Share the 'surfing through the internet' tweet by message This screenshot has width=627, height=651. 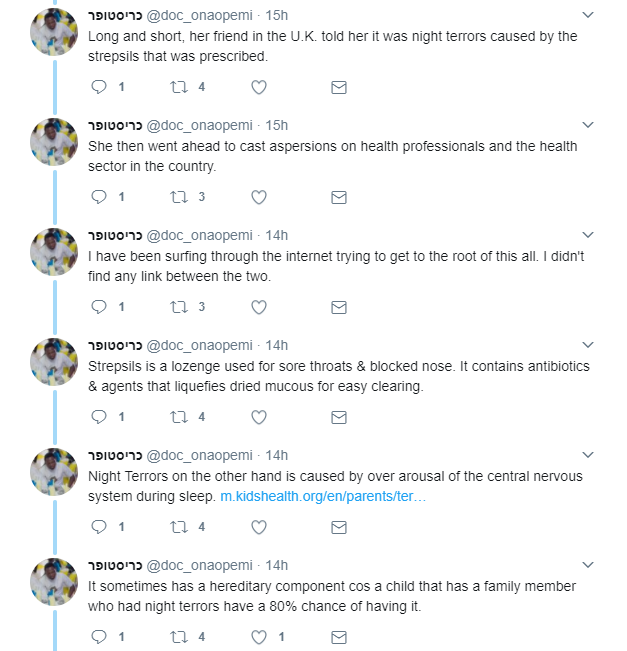click(339, 307)
